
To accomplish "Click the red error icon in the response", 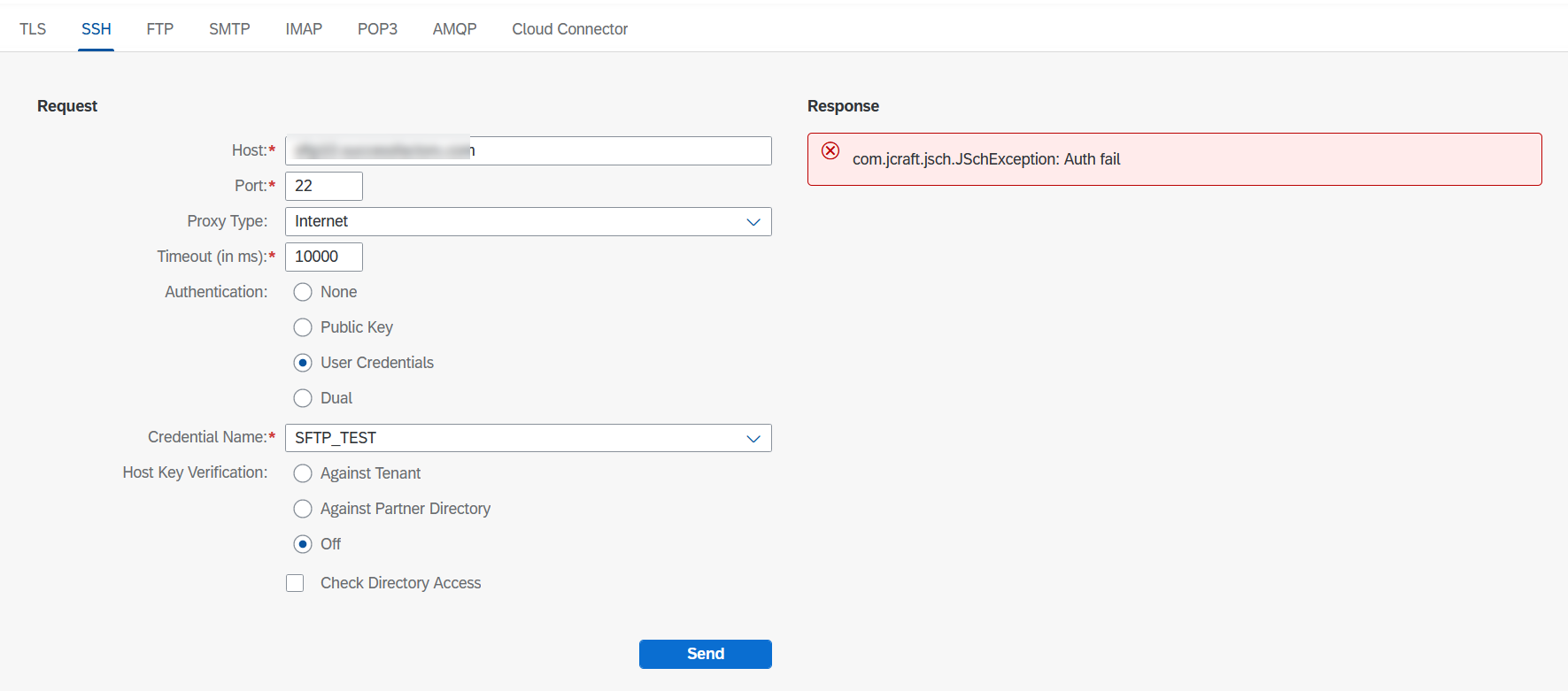I will 830,150.
